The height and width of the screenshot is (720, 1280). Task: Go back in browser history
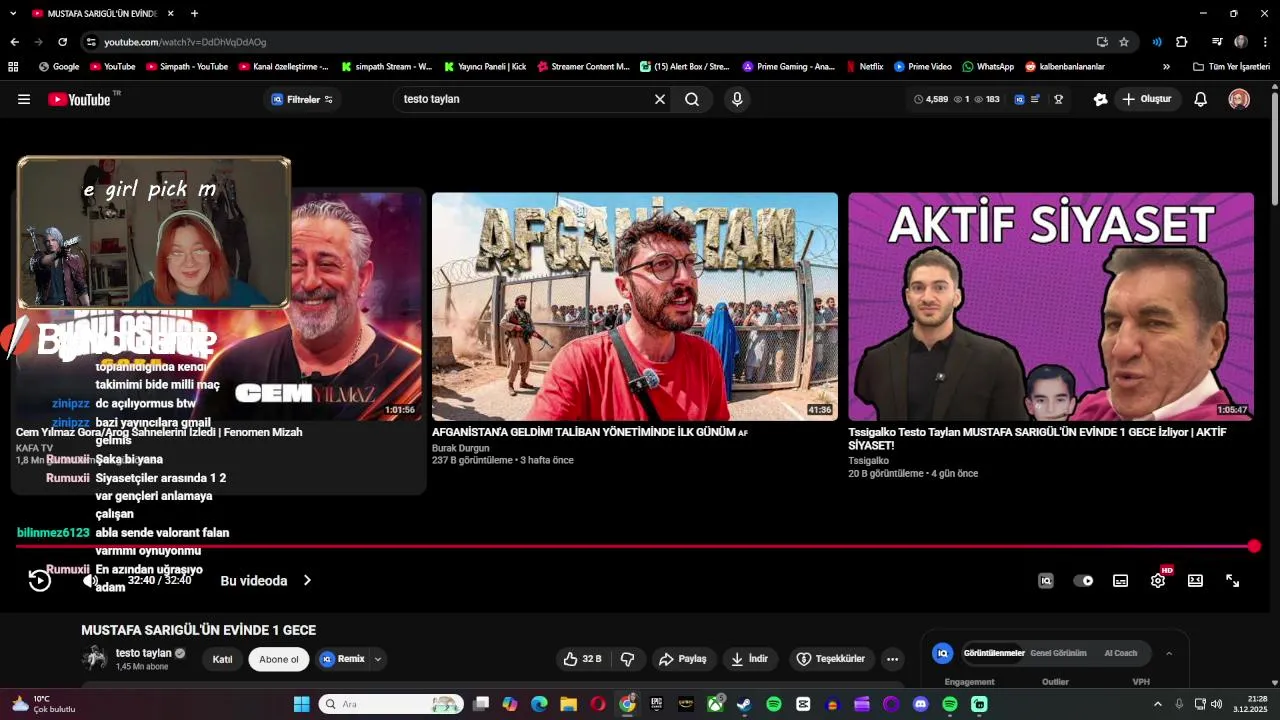coord(14,42)
